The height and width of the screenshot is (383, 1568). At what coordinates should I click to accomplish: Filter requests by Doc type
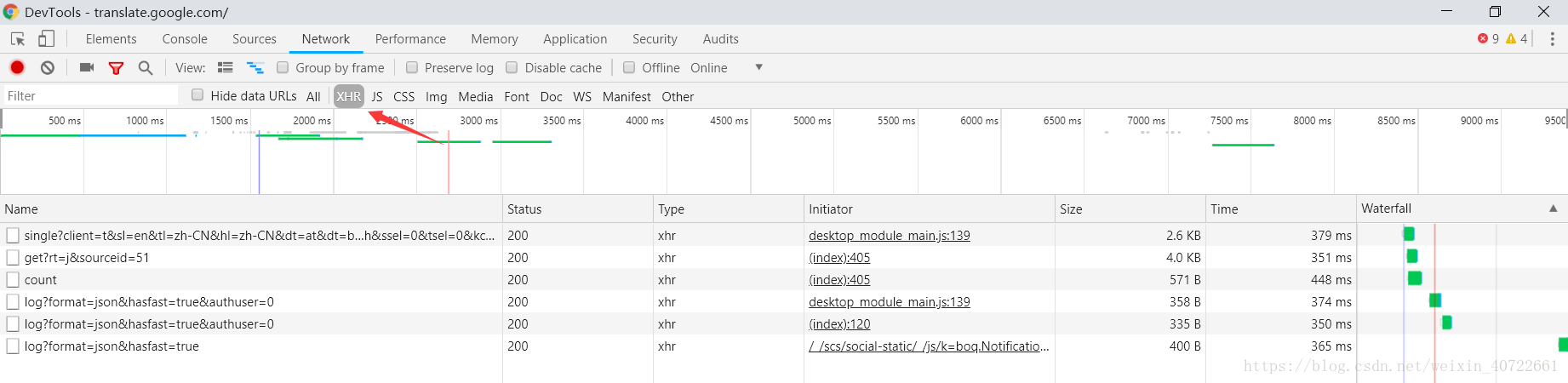(552, 97)
